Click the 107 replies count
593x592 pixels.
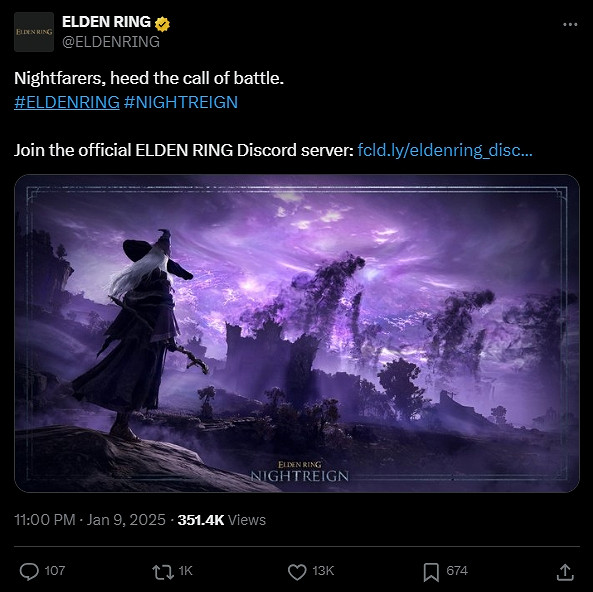pos(55,570)
